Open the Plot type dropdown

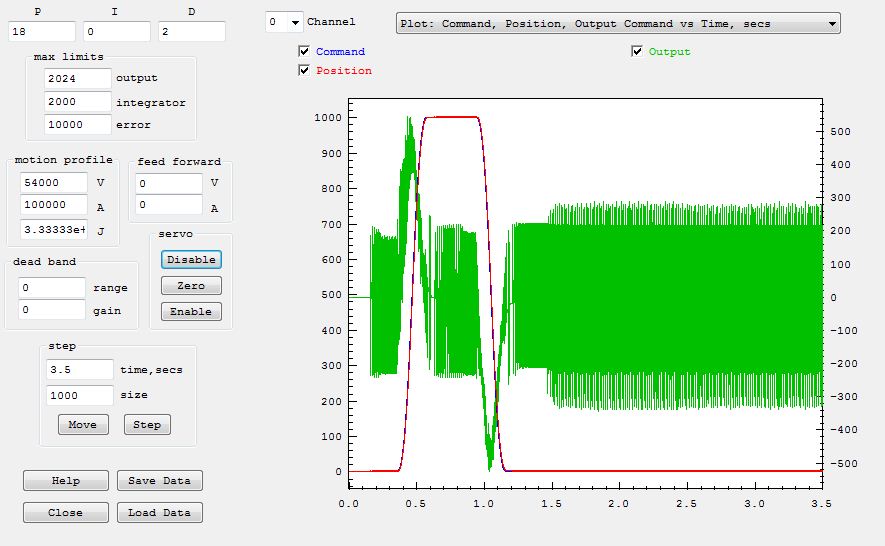[618, 23]
